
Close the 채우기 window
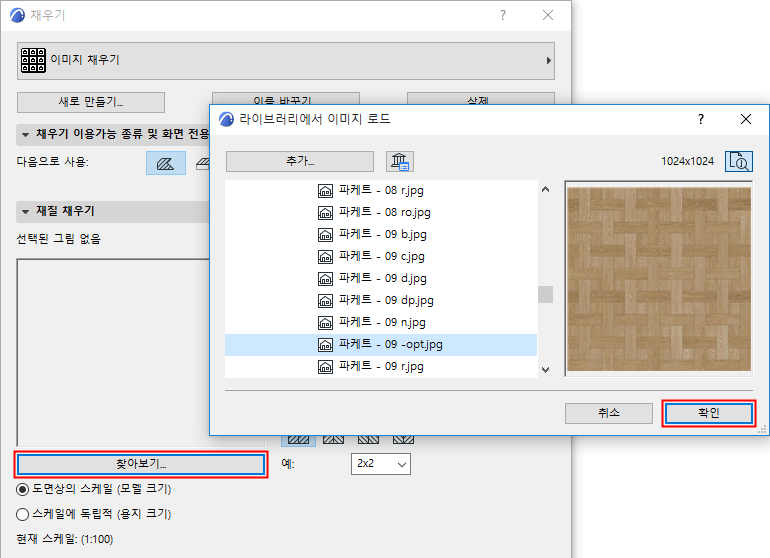(548, 15)
